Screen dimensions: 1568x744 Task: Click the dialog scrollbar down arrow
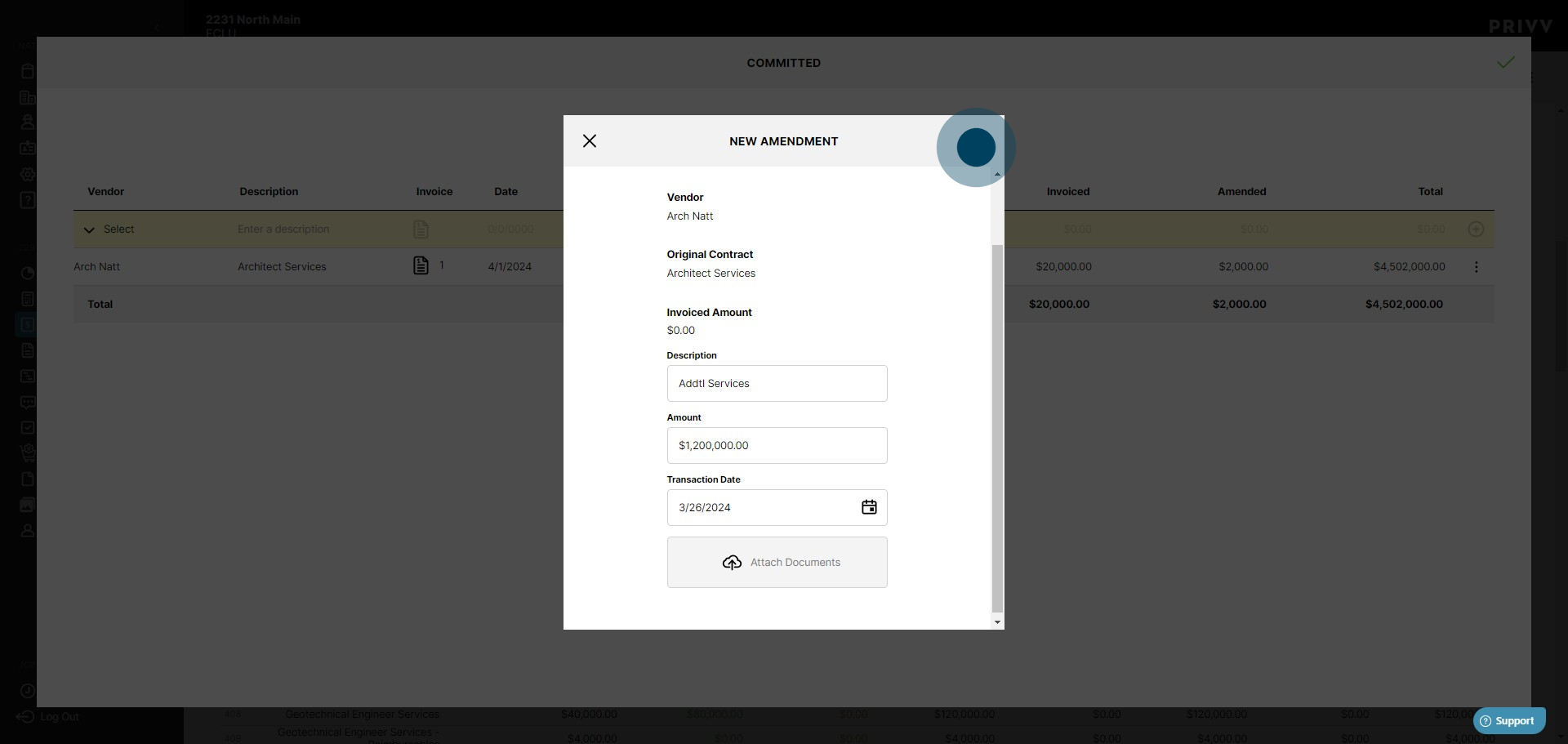[x=997, y=622]
